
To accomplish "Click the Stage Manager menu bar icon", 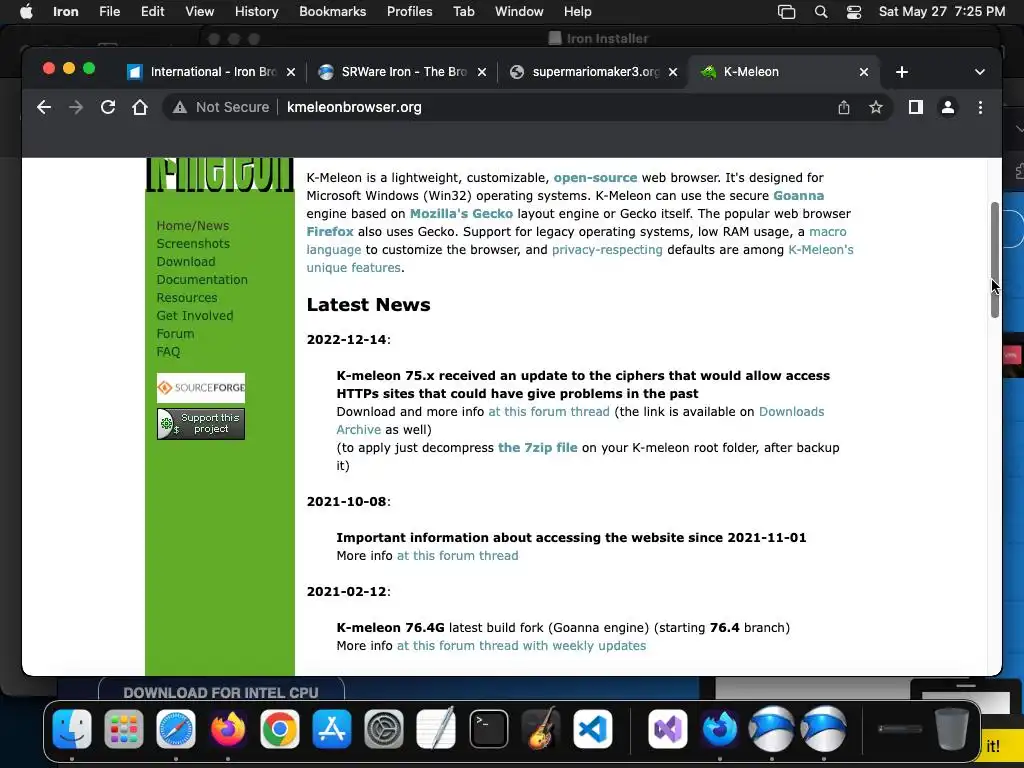I will click(x=786, y=12).
